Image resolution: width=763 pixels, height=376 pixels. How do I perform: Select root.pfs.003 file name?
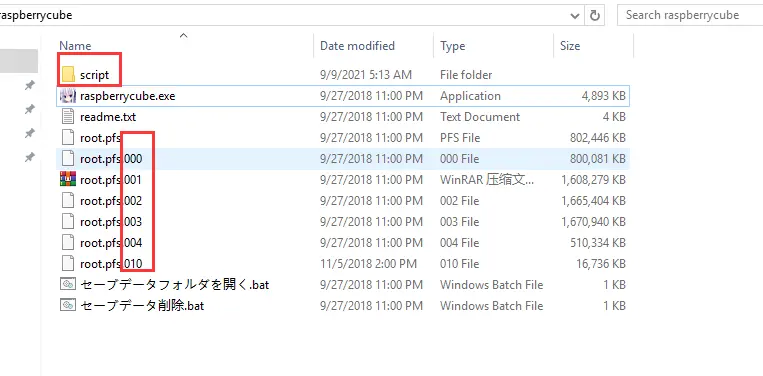pyautogui.click(x=111, y=222)
